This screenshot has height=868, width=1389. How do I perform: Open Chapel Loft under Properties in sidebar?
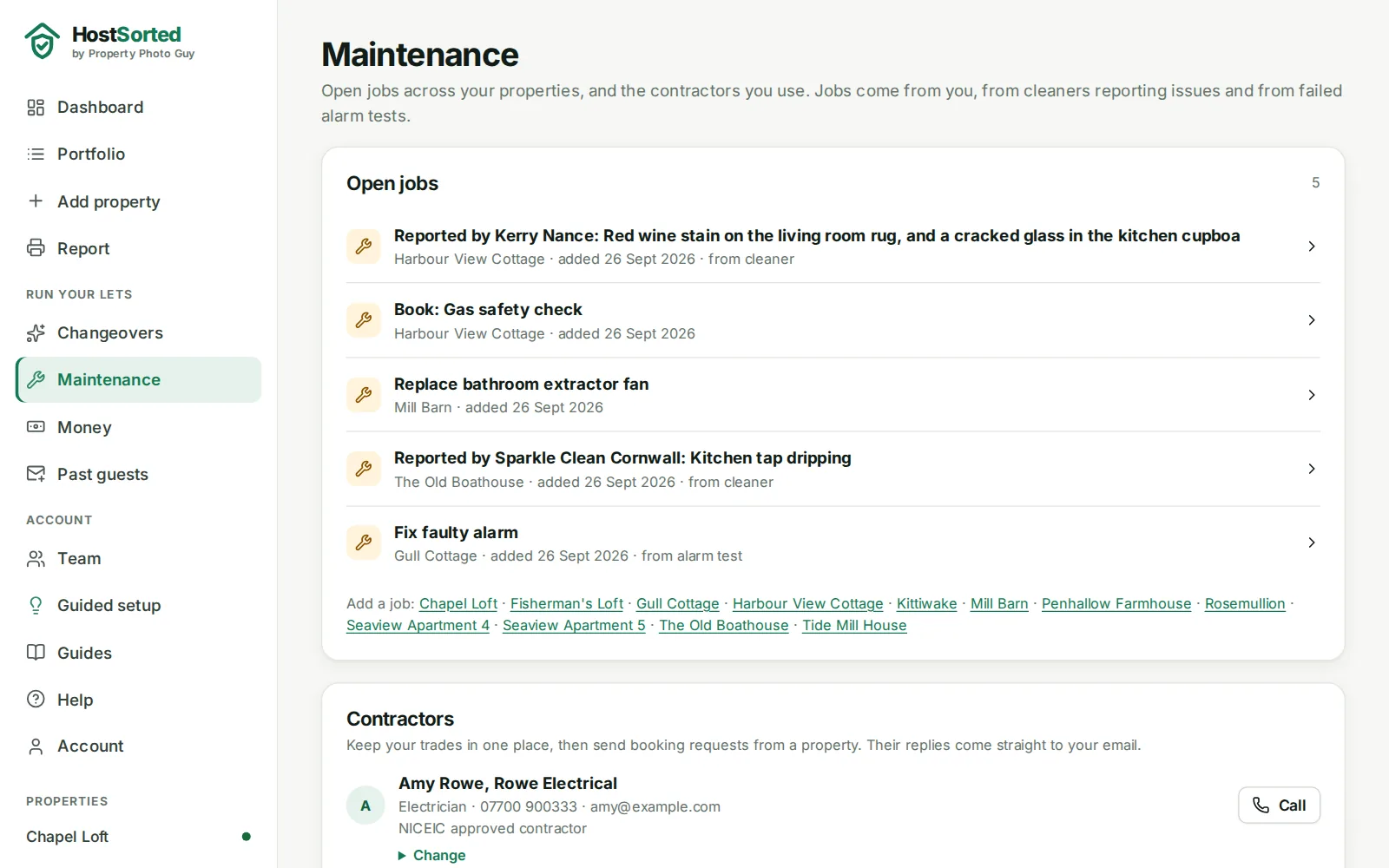(x=139, y=837)
